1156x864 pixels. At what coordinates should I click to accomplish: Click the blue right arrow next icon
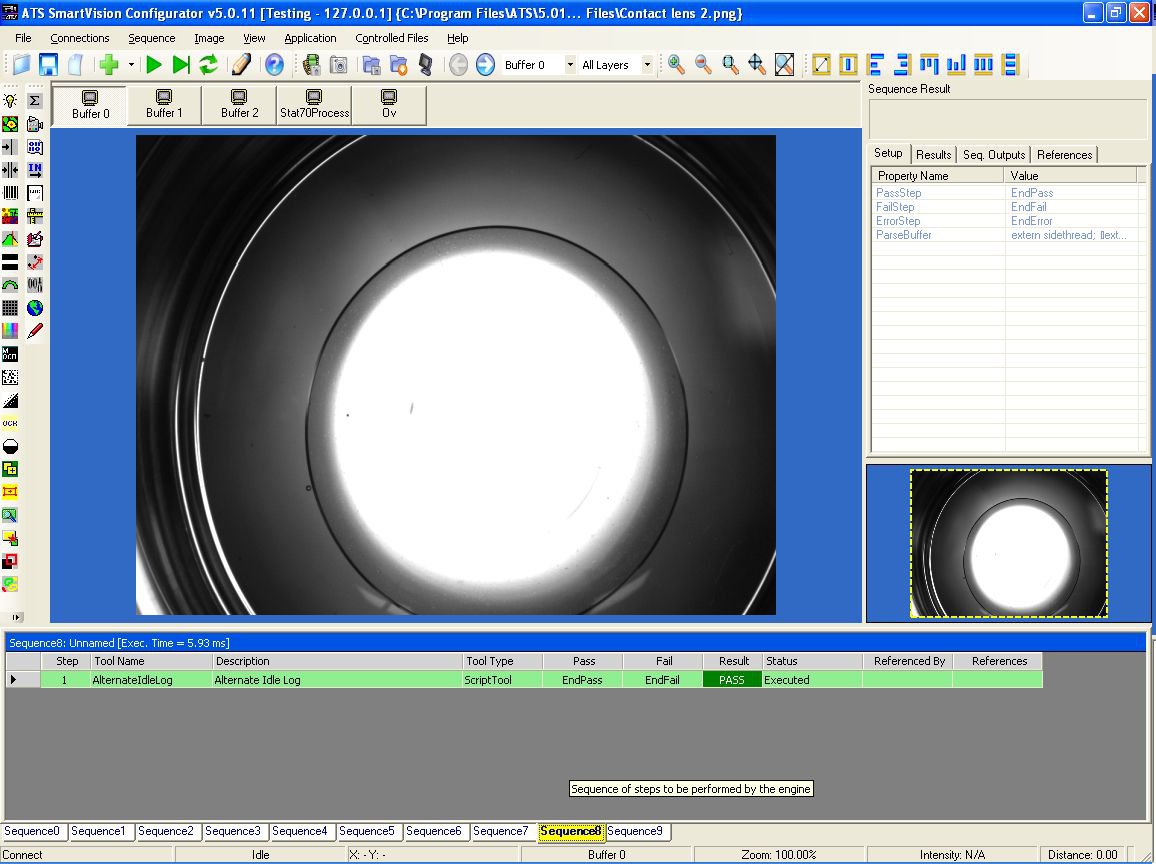(485, 65)
